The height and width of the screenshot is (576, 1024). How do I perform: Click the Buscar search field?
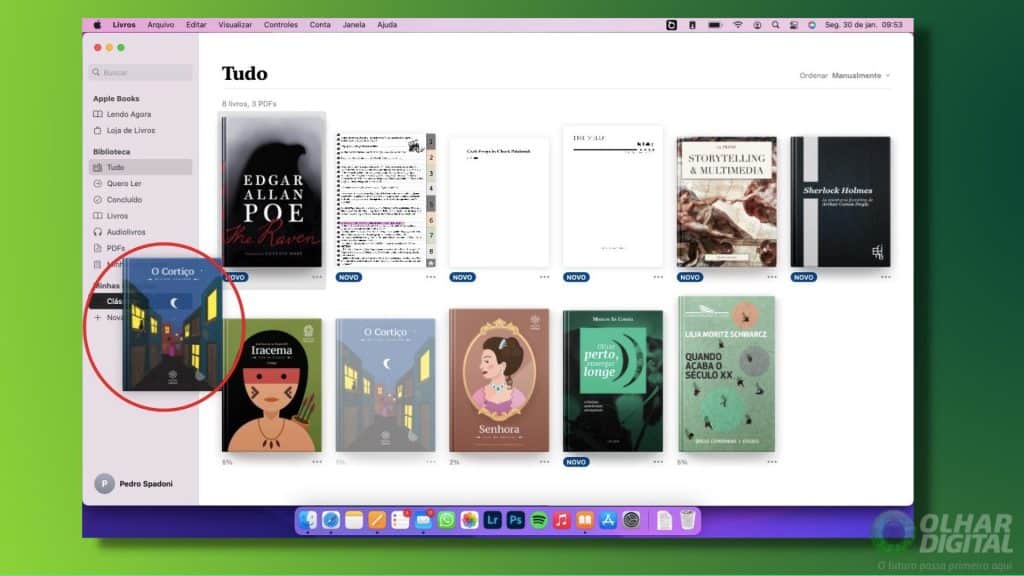pyautogui.click(x=140, y=72)
